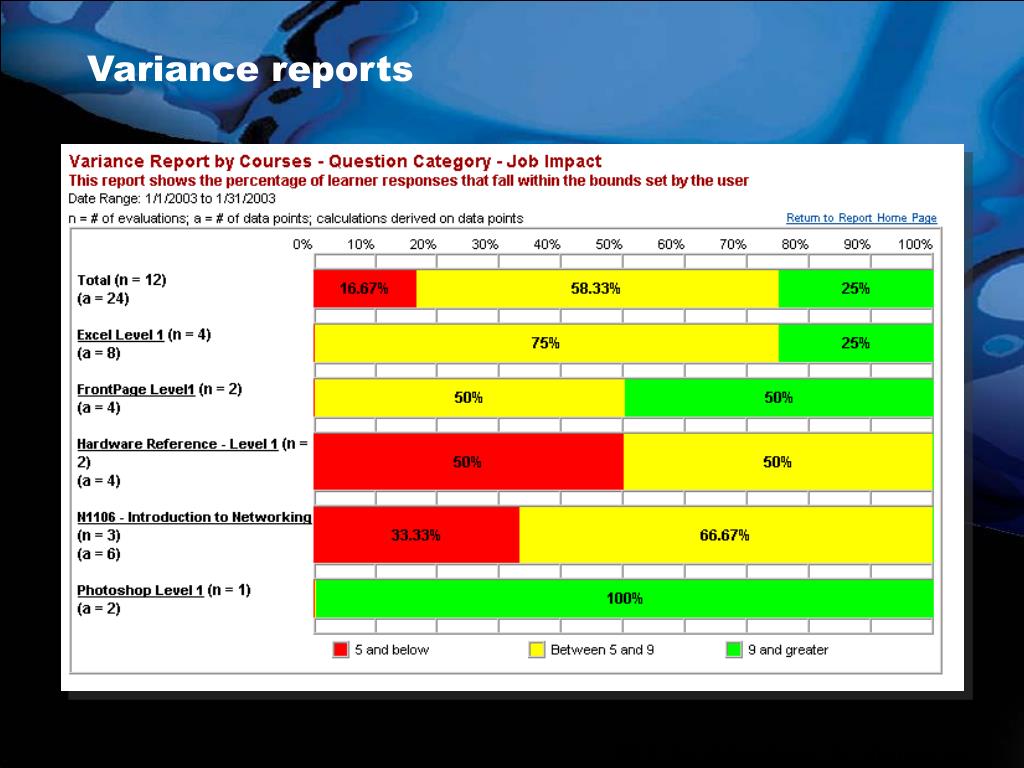Click the yellow 'Between 5 and 9' legend swatch
The height and width of the screenshot is (768, 1024).
tap(537, 650)
